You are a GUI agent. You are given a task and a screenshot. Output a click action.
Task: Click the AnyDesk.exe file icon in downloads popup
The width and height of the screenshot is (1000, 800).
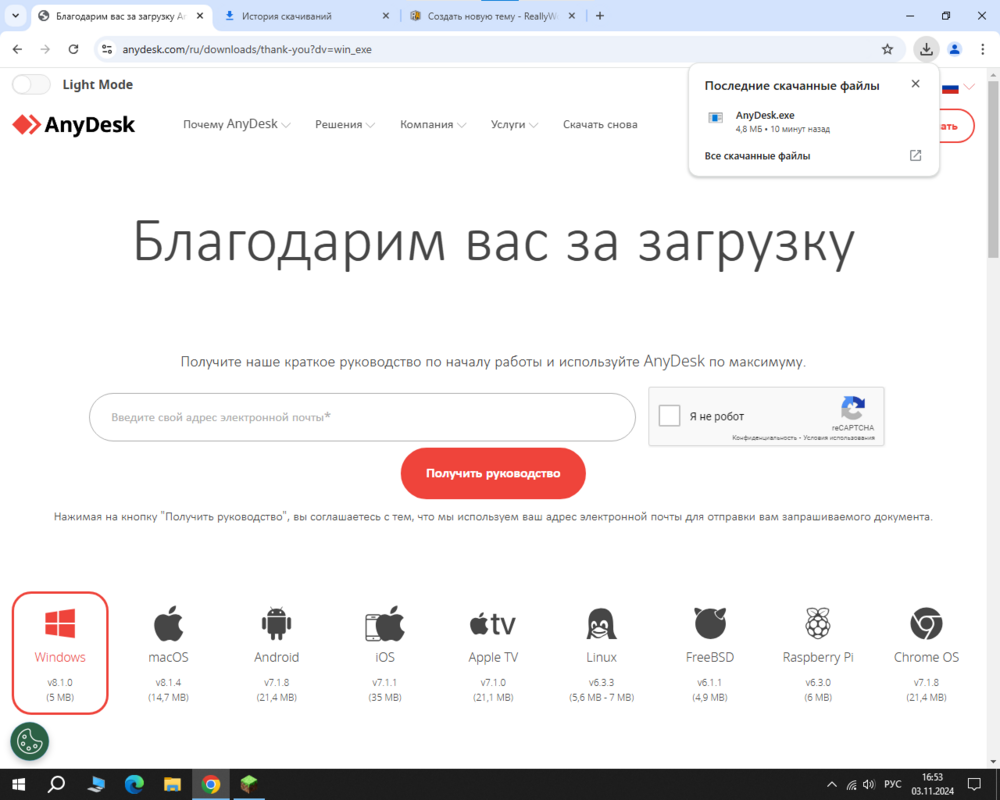click(716, 118)
